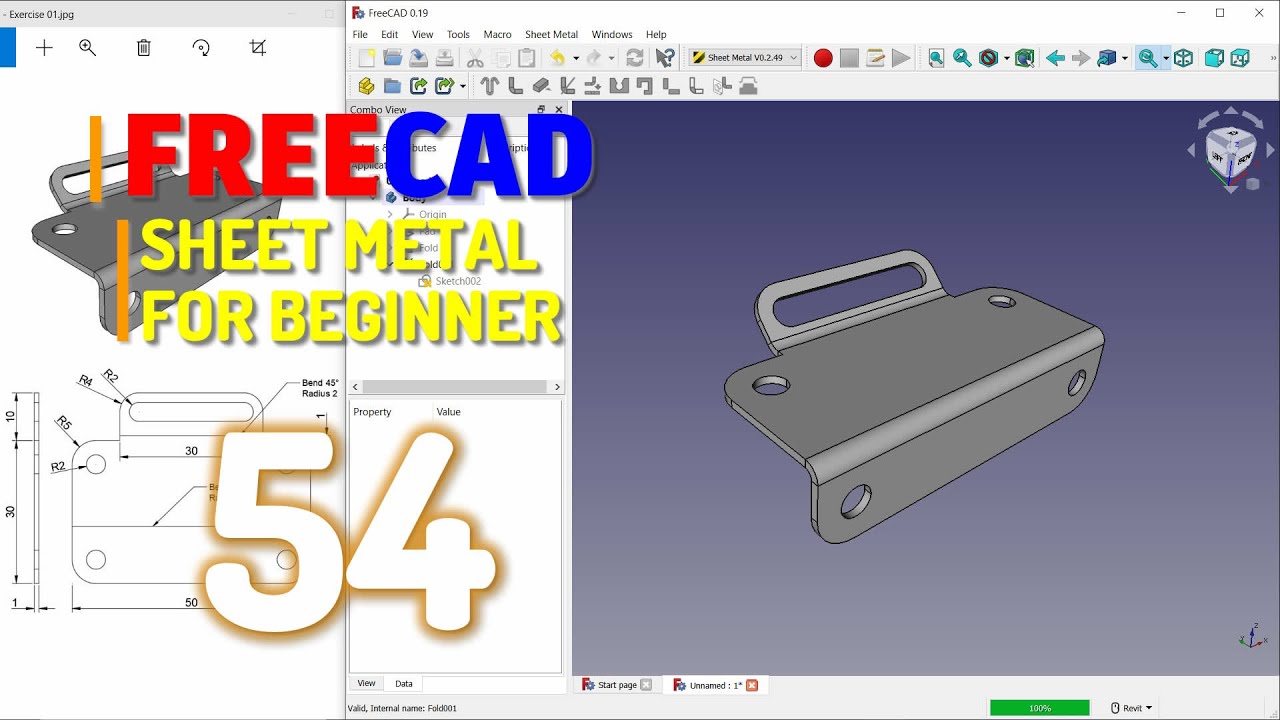Open the macros notepad icon

pos(875,58)
